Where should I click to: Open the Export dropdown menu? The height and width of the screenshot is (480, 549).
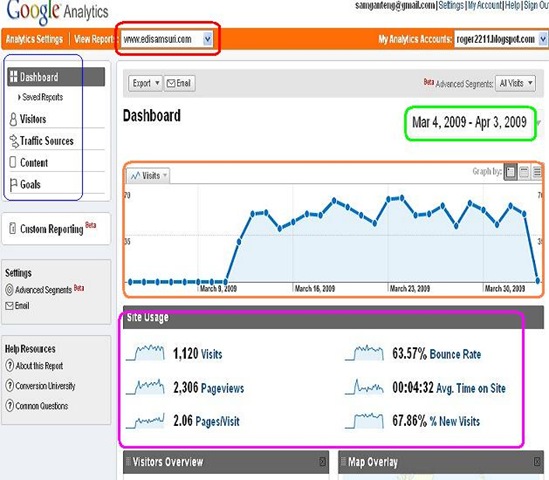pyautogui.click(x=145, y=83)
